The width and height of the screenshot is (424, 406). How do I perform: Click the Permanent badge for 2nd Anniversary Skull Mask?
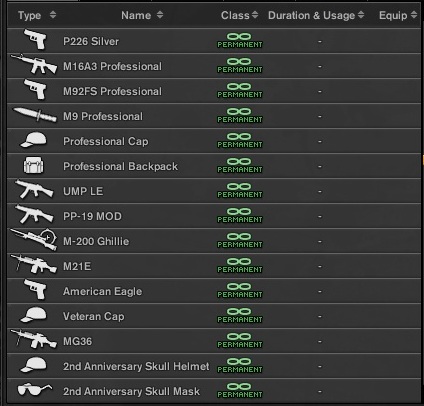pyautogui.click(x=240, y=391)
